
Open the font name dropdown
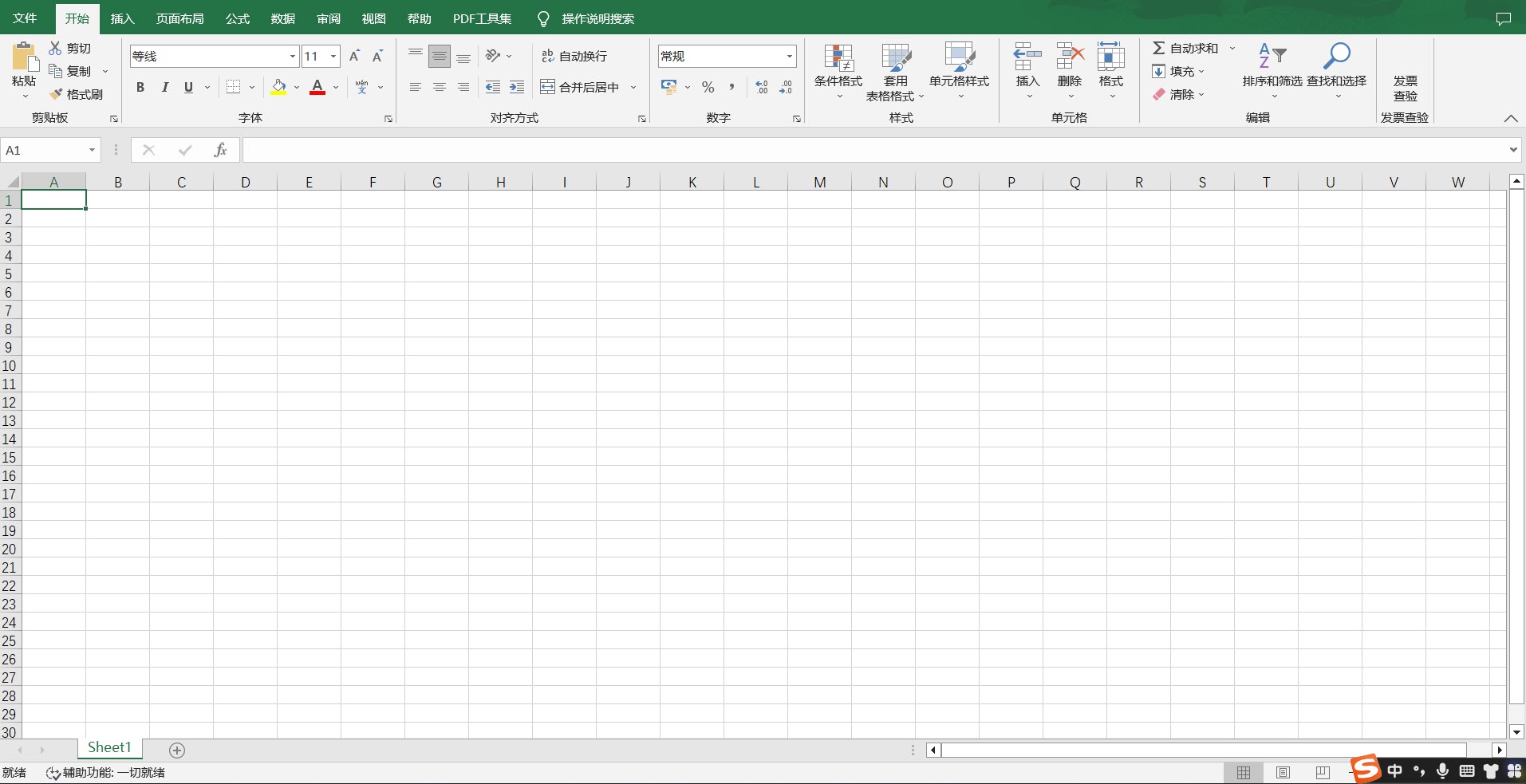[x=292, y=56]
